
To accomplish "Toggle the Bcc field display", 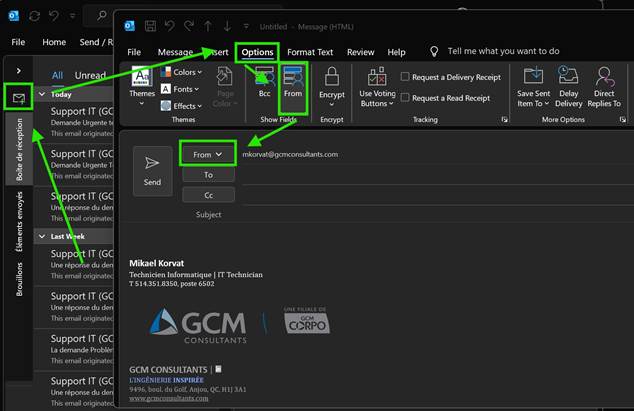I will [x=264, y=83].
